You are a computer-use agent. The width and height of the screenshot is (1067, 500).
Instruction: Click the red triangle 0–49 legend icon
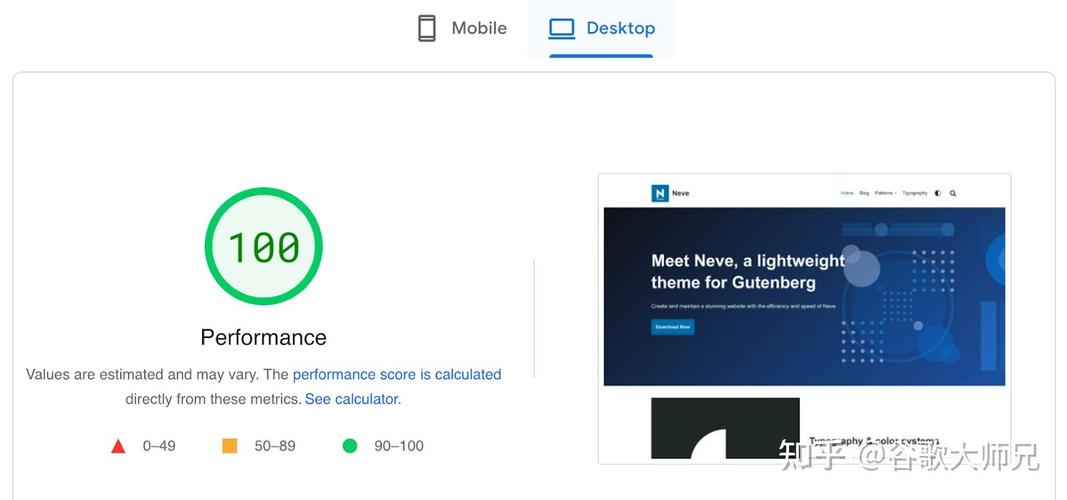pyautogui.click(x=118, y=446)
